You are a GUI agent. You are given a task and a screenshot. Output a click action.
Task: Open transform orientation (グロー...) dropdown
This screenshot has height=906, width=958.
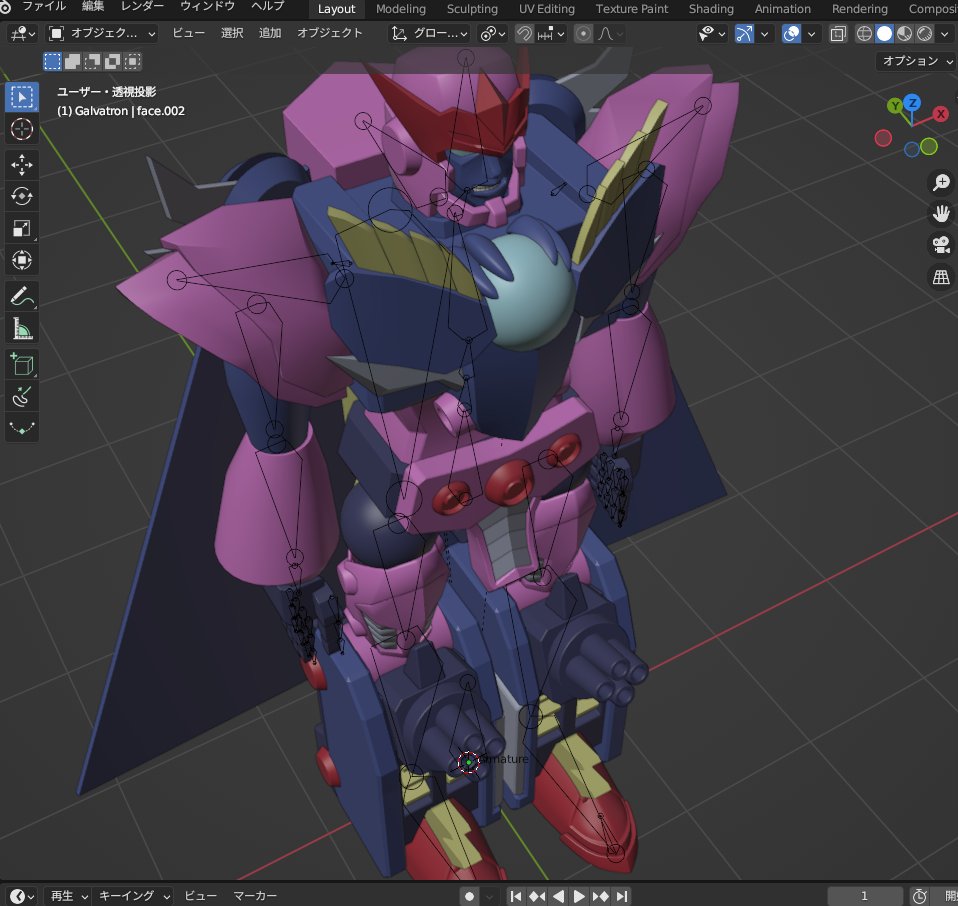click(429, 34)
